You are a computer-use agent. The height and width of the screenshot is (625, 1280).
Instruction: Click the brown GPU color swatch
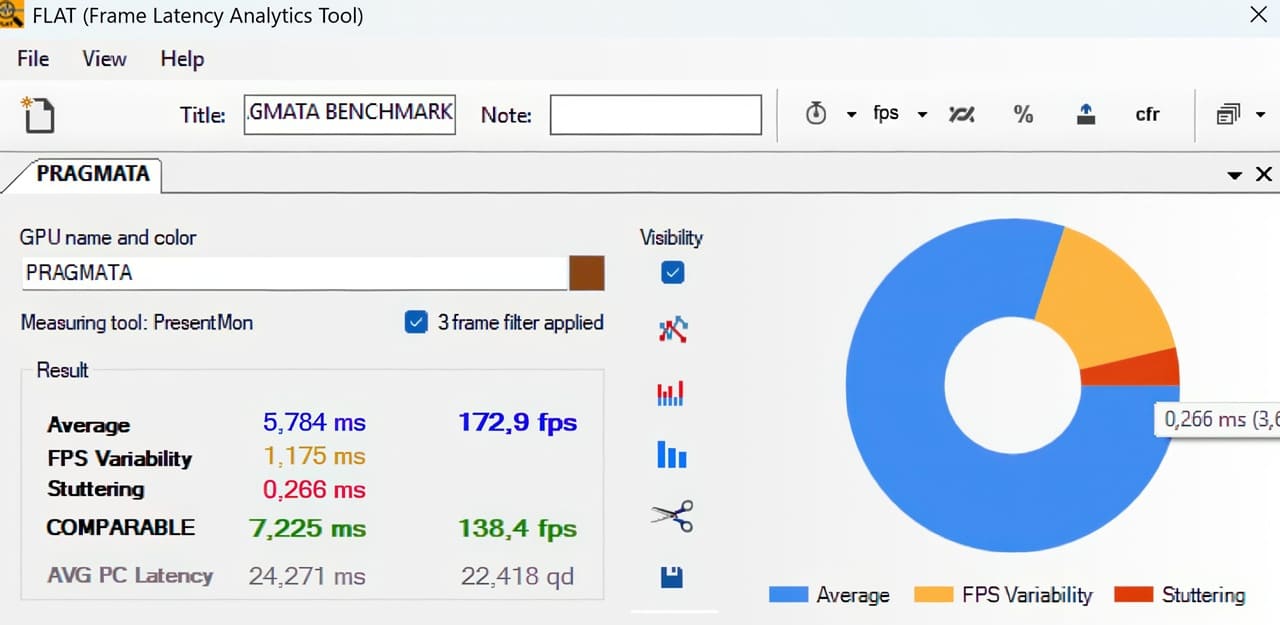587,273
